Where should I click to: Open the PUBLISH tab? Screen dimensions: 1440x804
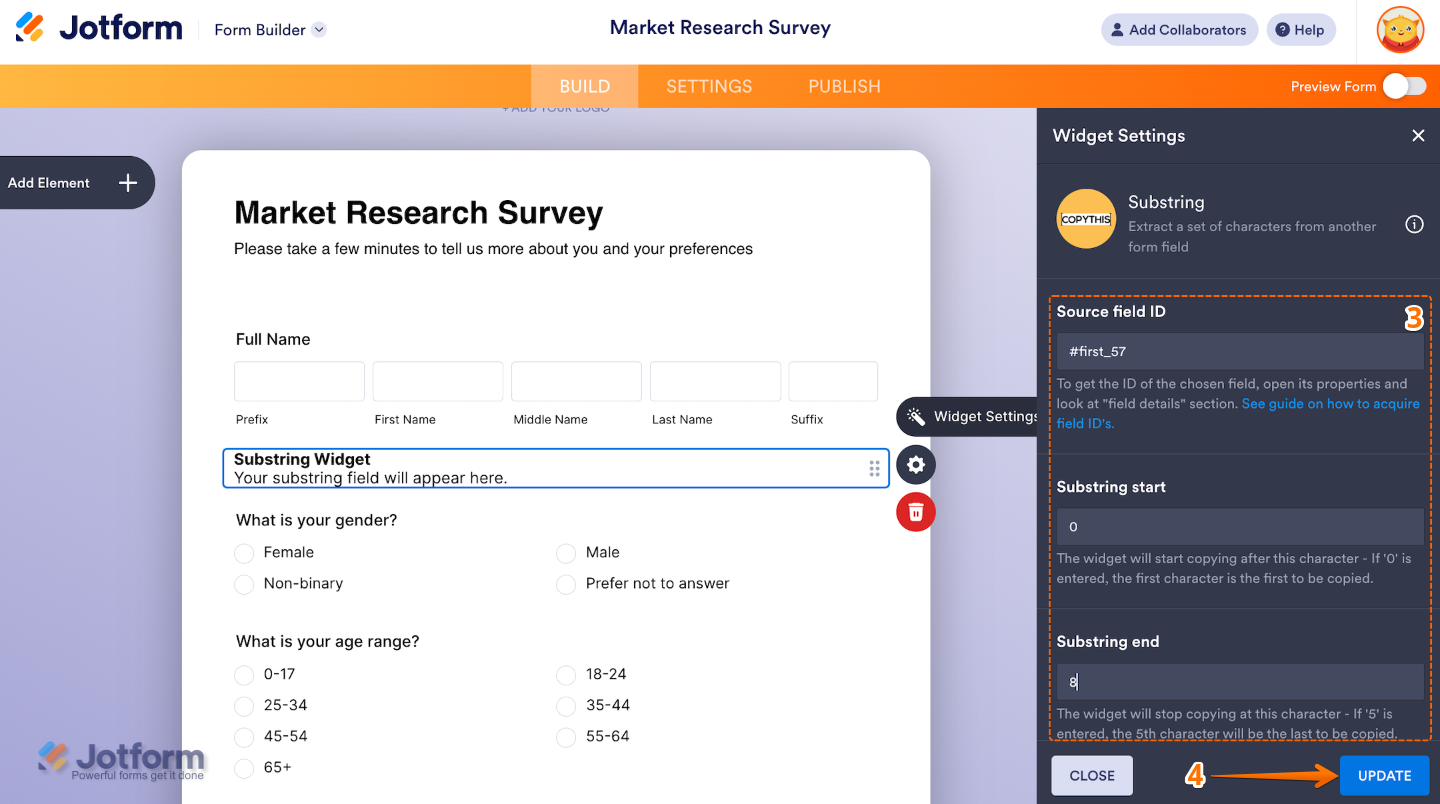pos(844,87)
